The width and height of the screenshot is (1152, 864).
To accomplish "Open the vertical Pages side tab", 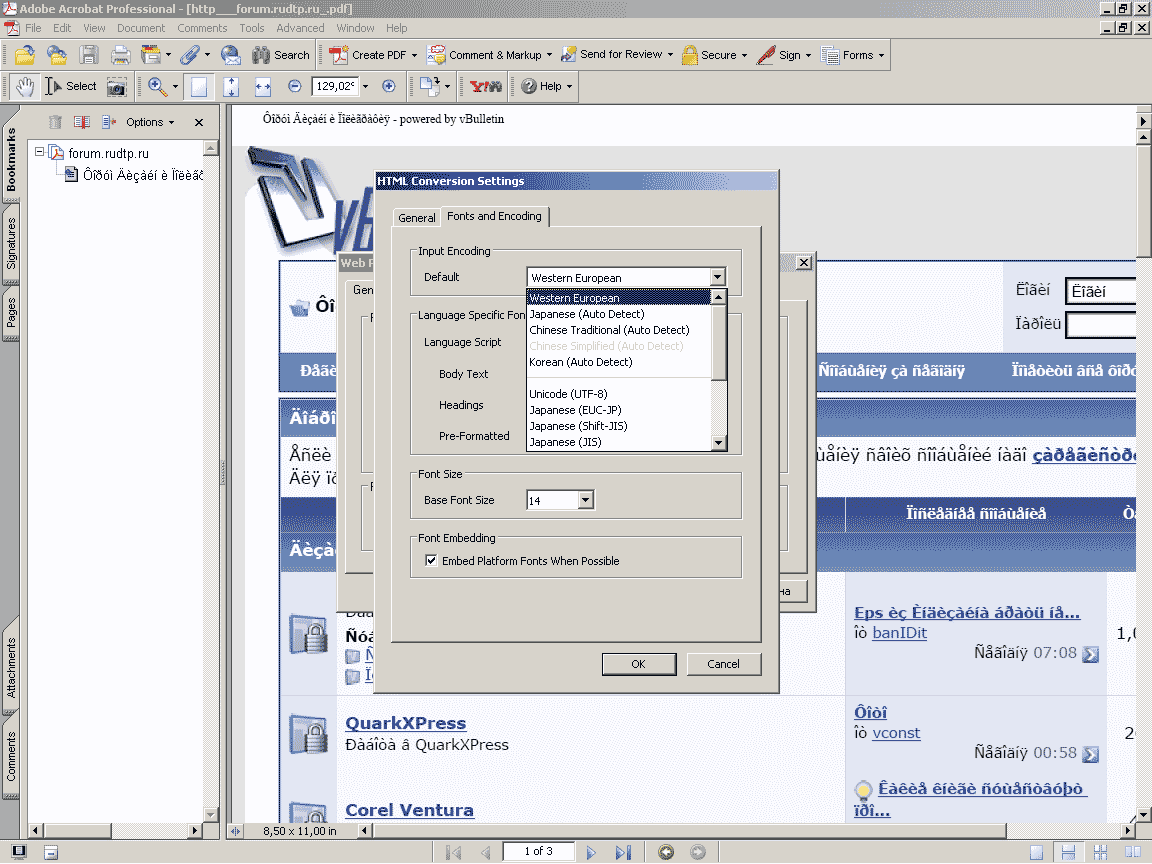I will pos(11,312).
